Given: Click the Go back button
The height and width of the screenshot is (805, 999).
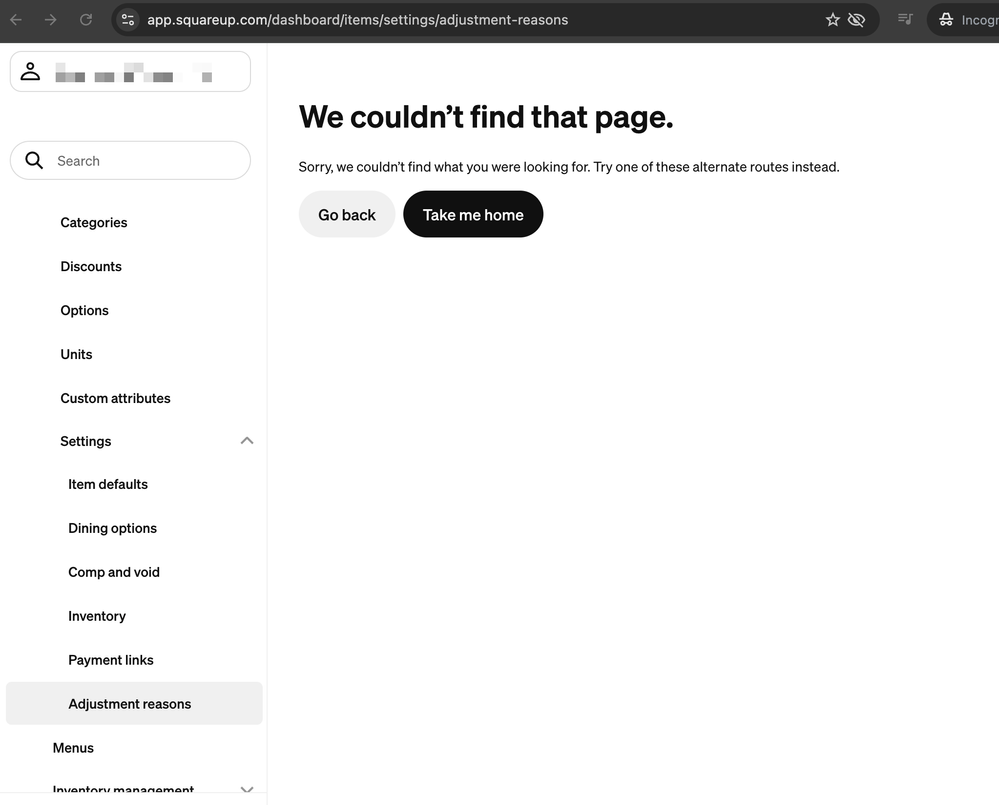Looking at the screenshot, I should 347,215.
